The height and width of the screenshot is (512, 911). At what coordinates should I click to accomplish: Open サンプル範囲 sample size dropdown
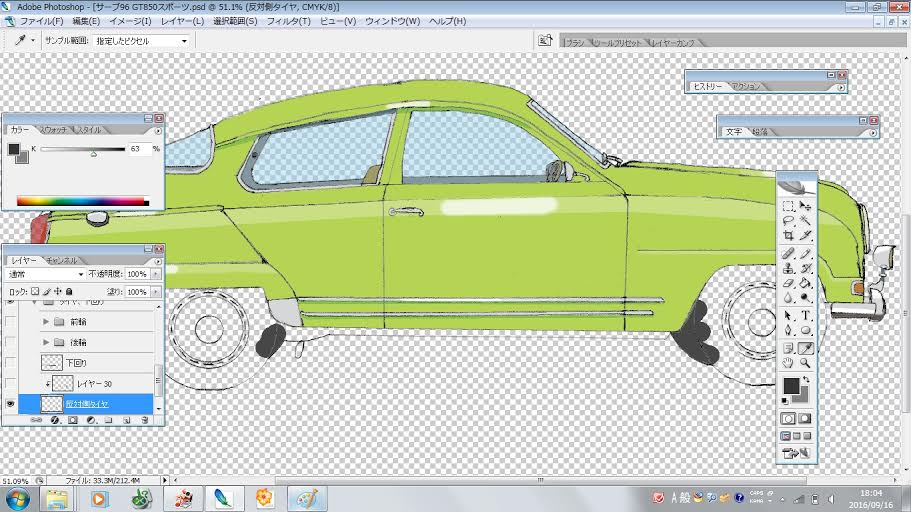(x=141, y=41)
